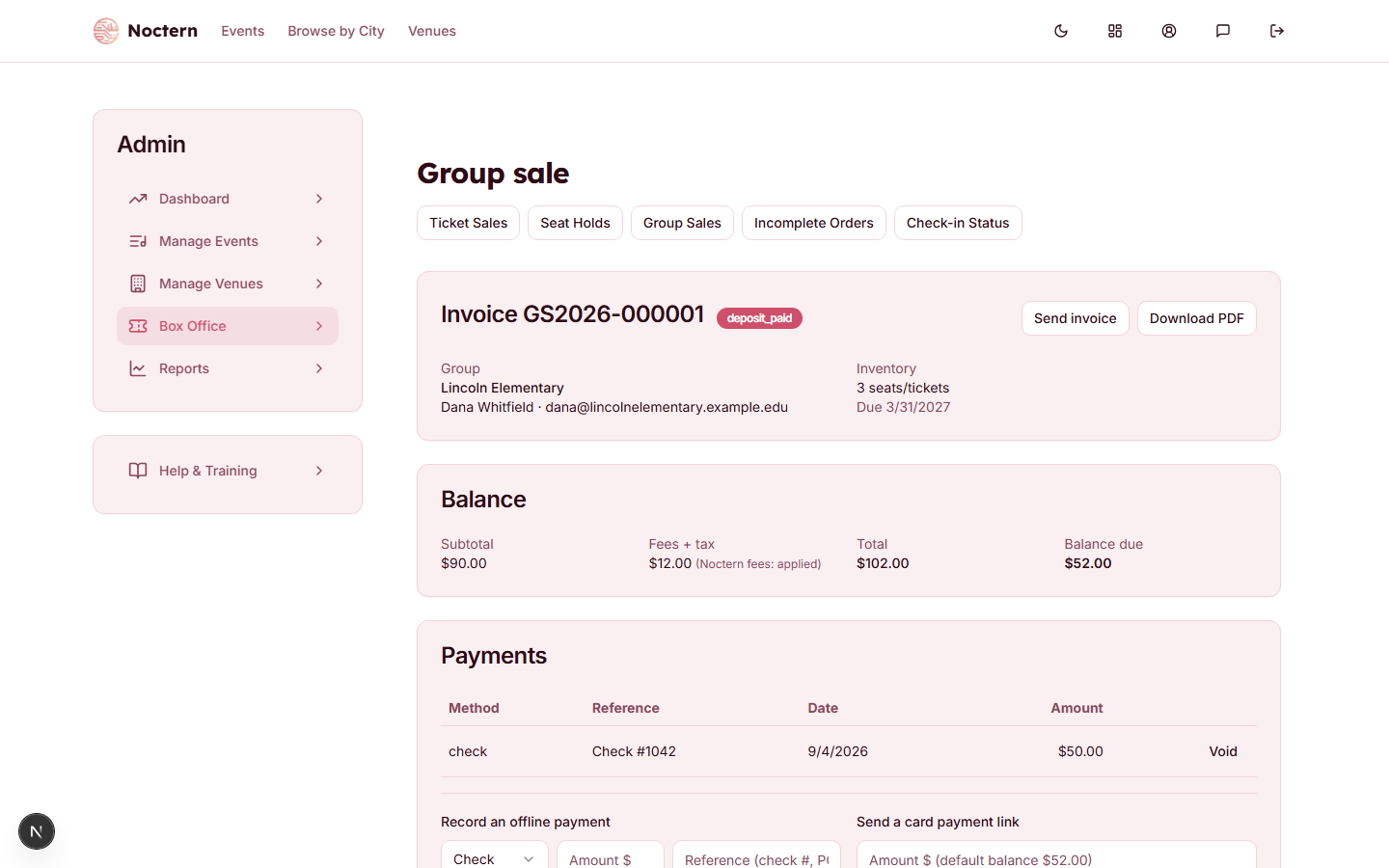Image resolution: width=1389 pixels, height=868 pixels.
Task: Toggle dark mode moon icon
Action: [1061, 31]
